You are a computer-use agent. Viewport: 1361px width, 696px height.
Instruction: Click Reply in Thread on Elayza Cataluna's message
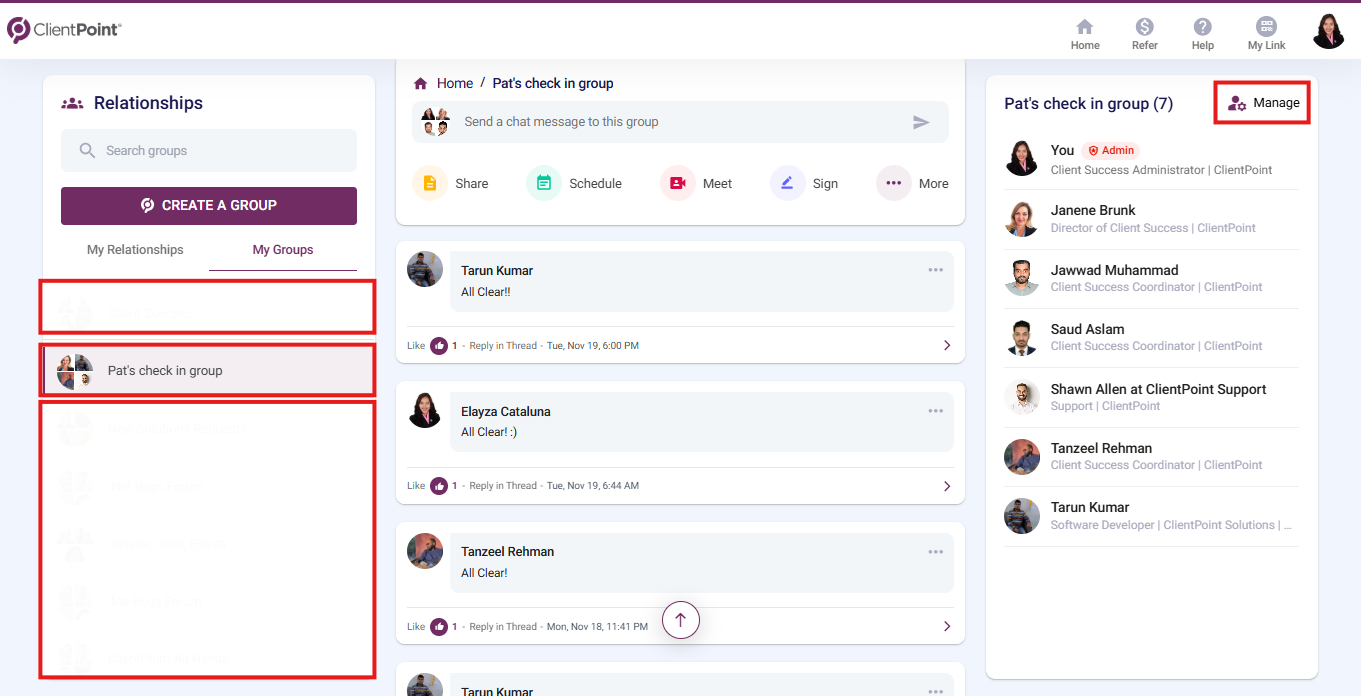pyautogui.click(x=503, y=486)
